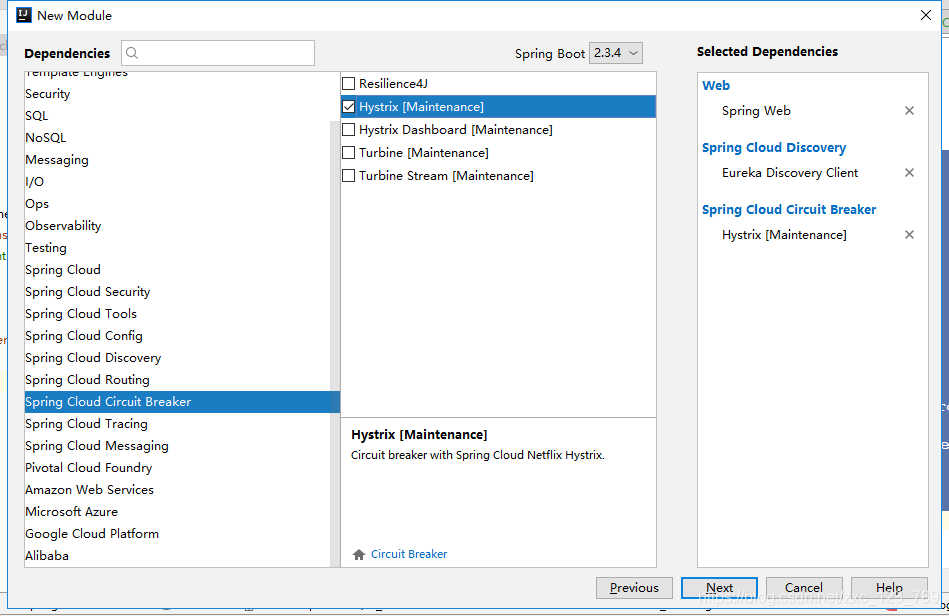Select Eureka Discovery Client in selected list
Image resolution: width=949 pixels, height=616 pixels.
pyautogui.click(x=790, y=173)
